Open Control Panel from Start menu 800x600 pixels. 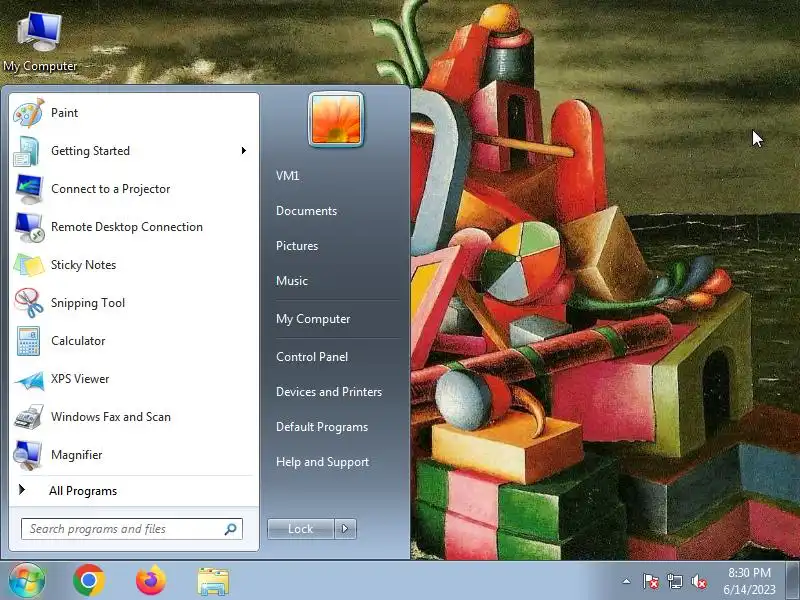pyautogui.click(x=312, y=357)
